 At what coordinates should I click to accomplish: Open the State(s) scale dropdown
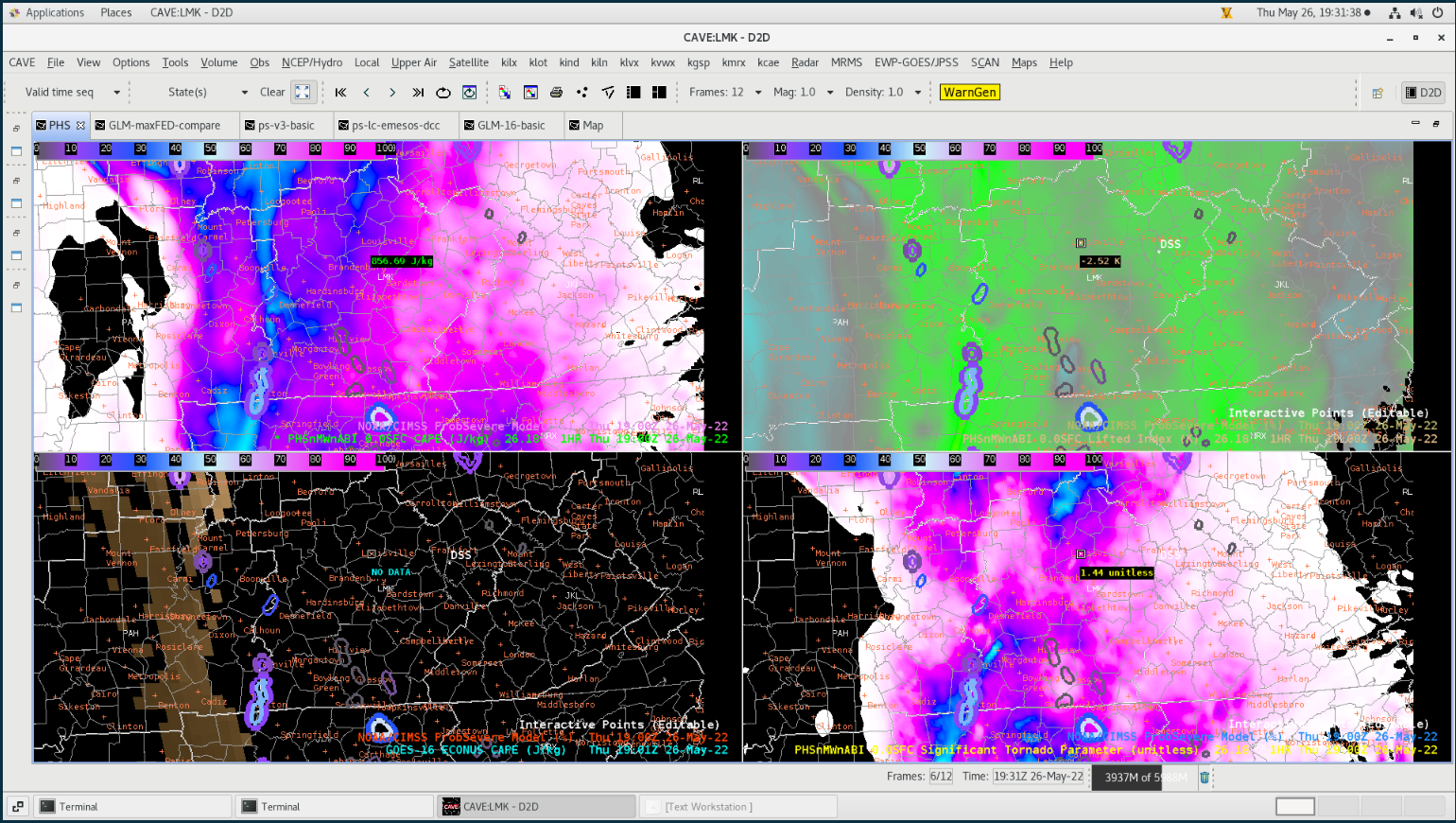click(x=244, y=93)
